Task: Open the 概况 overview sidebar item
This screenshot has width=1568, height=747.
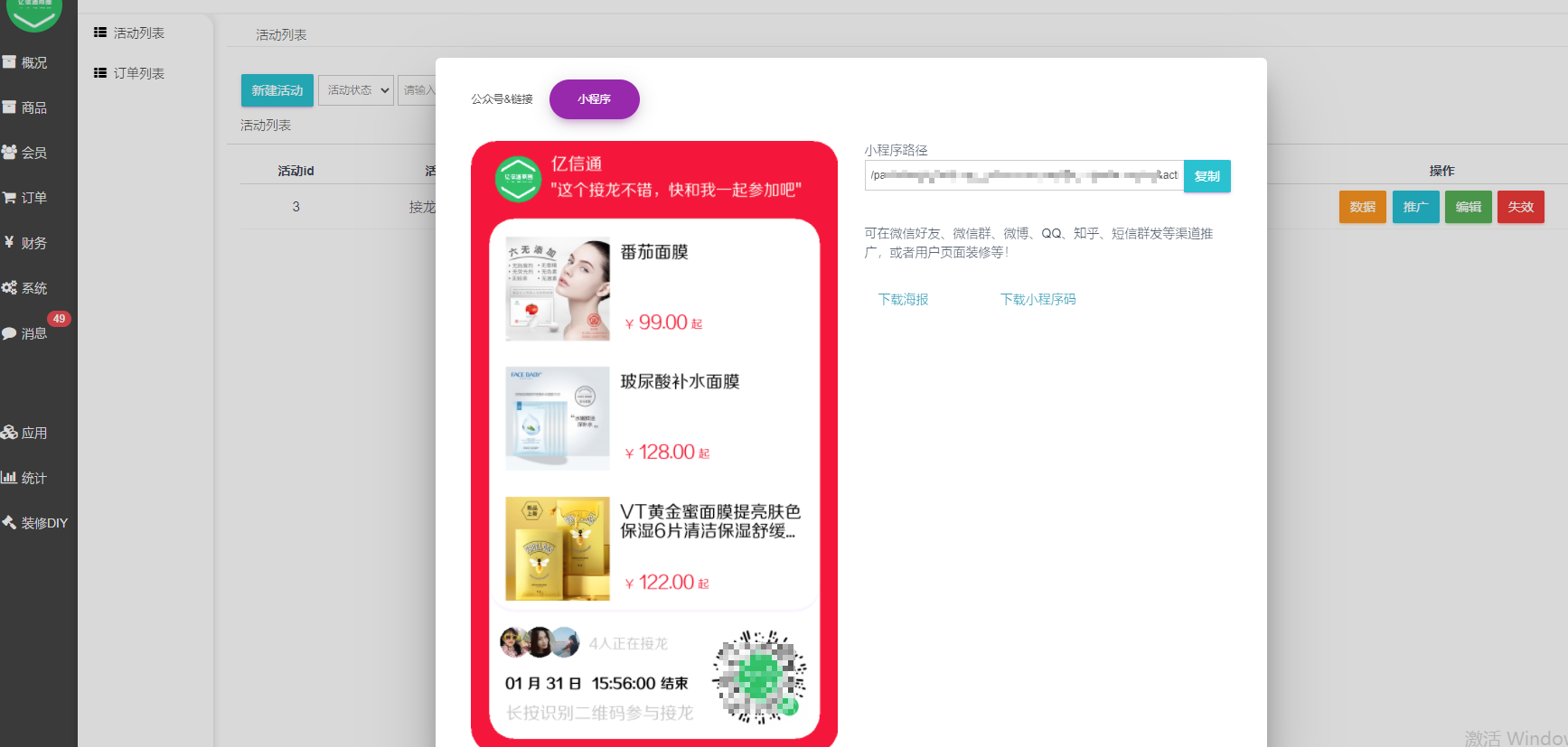Action: pyautogui.click(x=25, y=62)
